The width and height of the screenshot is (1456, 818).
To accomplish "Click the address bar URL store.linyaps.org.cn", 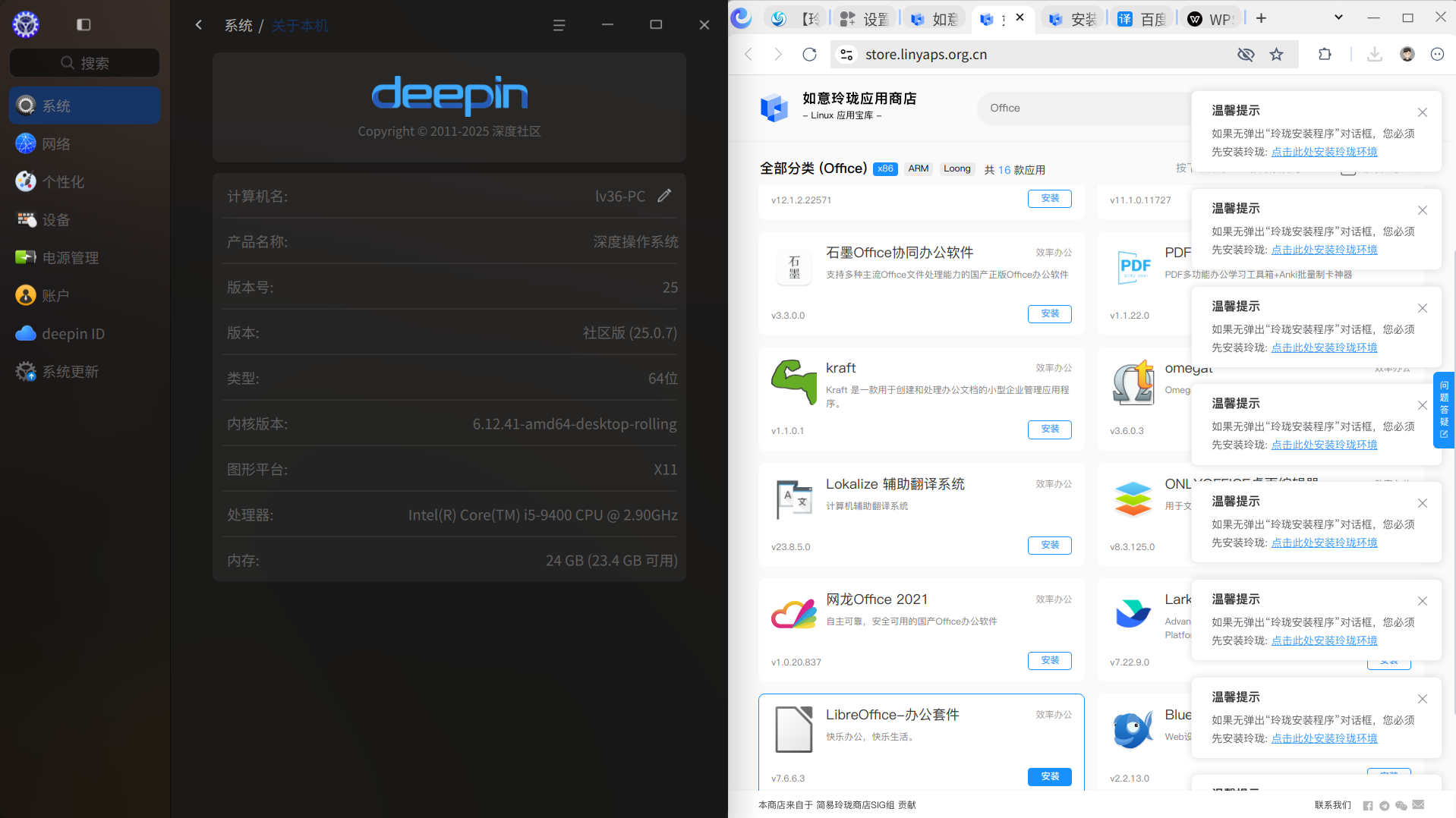I will tap(926, 55).
